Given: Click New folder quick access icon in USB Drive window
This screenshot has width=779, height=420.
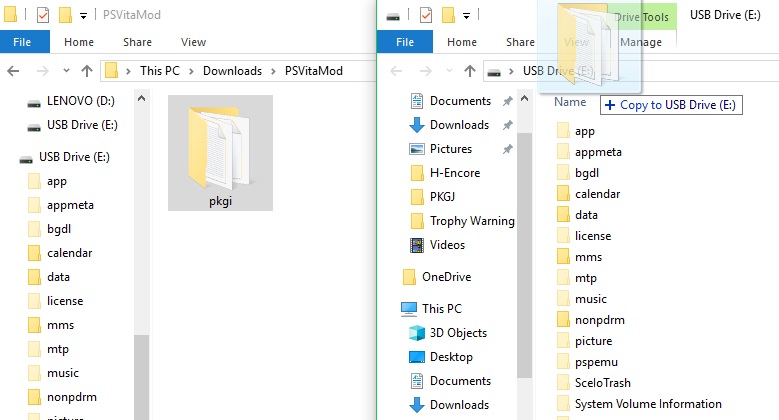Looking at the screenshot, I should click(x=449, y=15).
